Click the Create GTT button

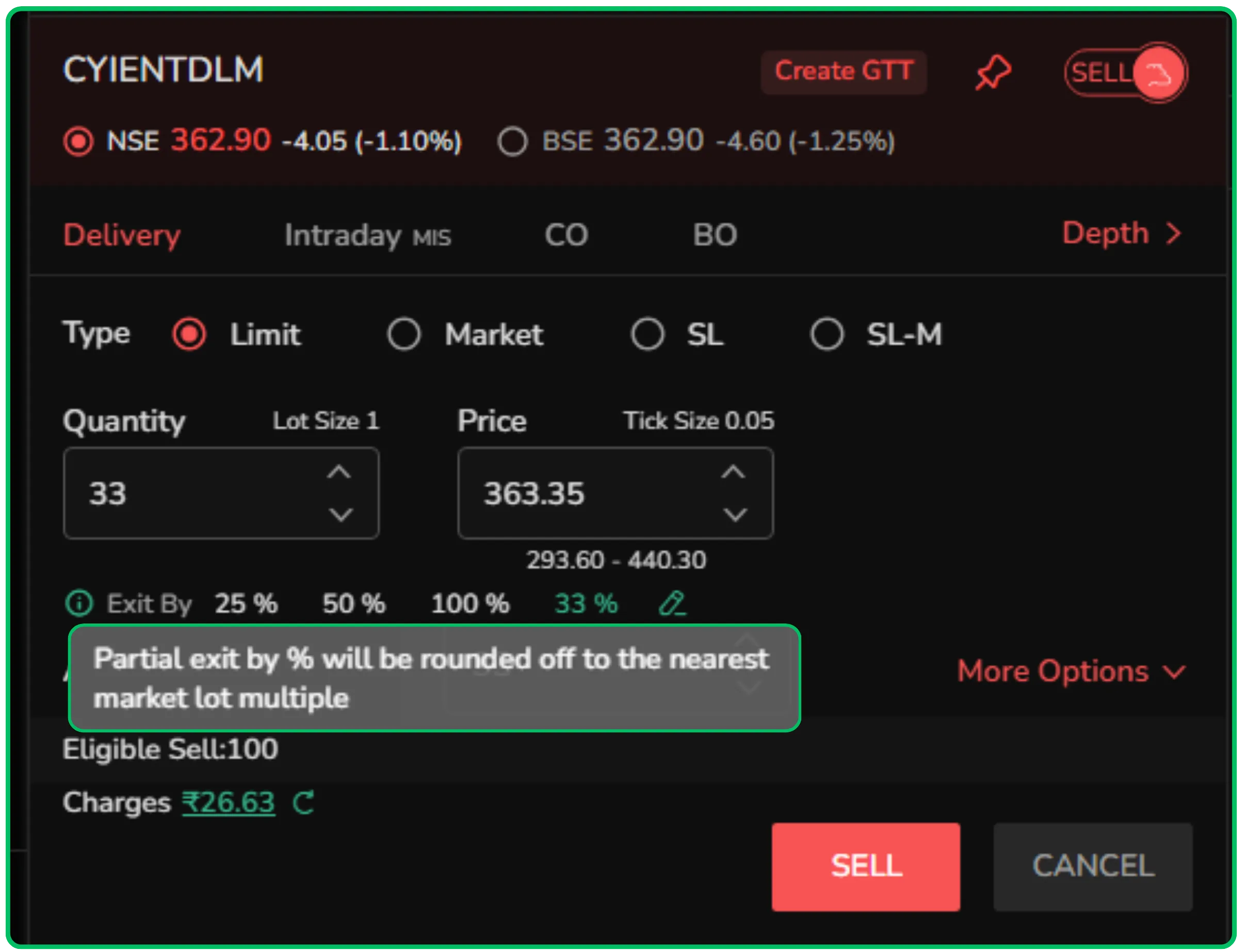tap(844, 71)
